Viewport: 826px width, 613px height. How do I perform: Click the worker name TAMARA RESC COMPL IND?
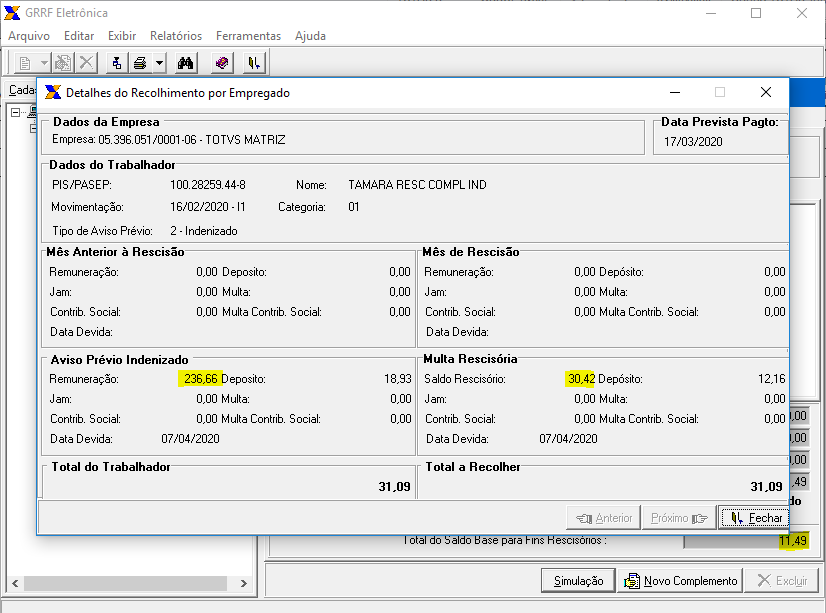tap(417, 185)
